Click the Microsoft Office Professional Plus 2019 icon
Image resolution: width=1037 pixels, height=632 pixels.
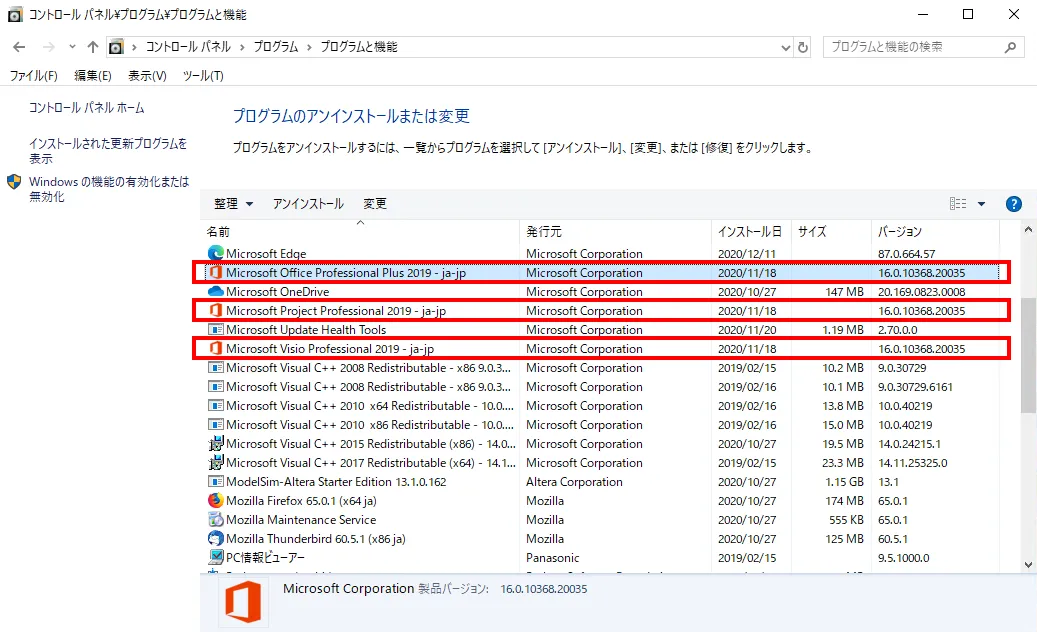pos(215,272)
